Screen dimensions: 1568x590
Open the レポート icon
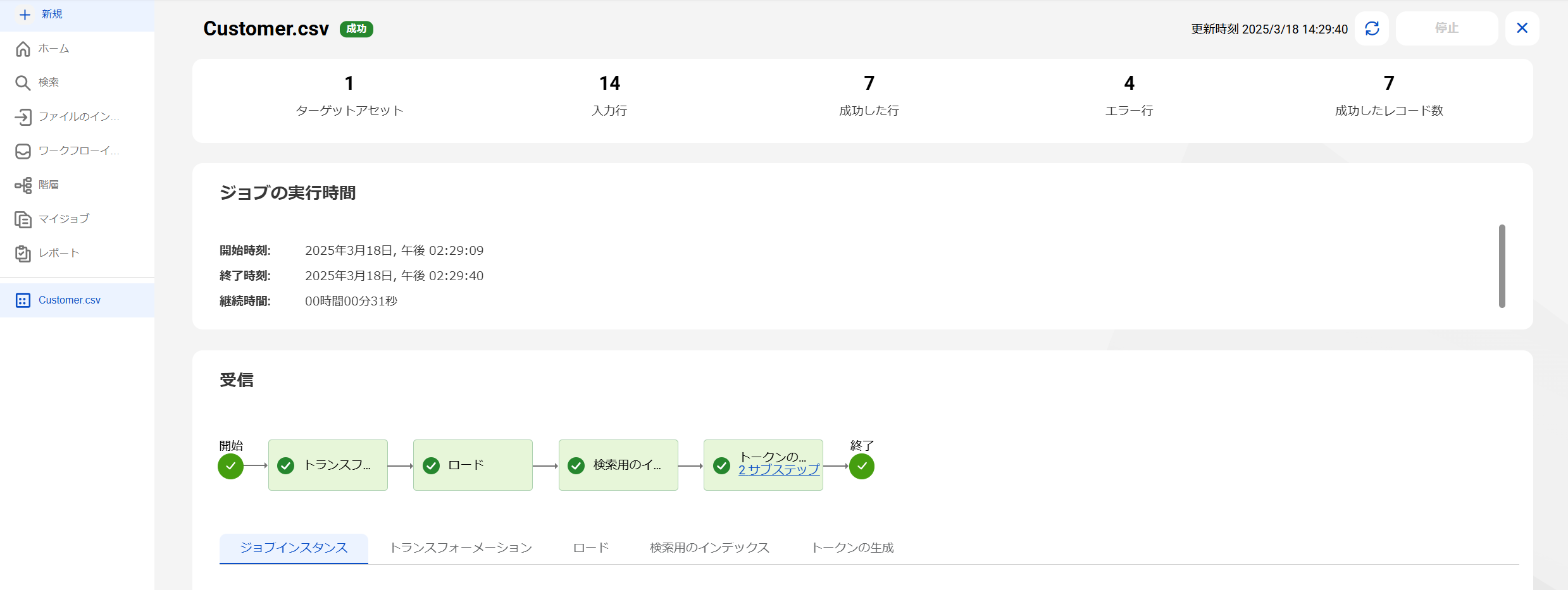[23, 253]
